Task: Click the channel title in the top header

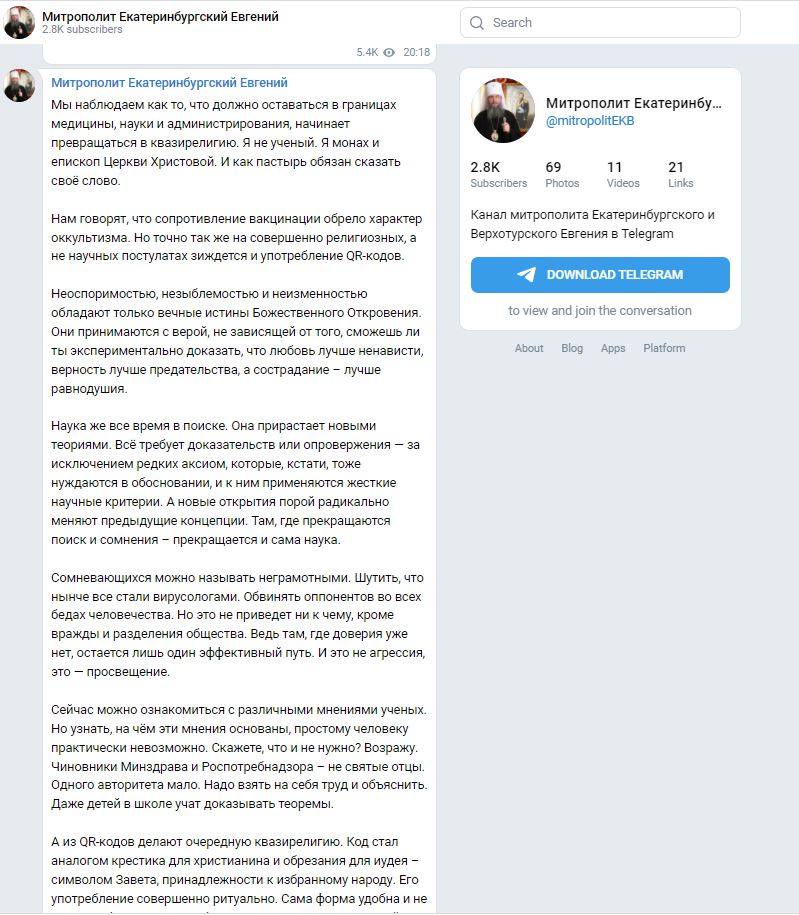Action: (160, 17)
